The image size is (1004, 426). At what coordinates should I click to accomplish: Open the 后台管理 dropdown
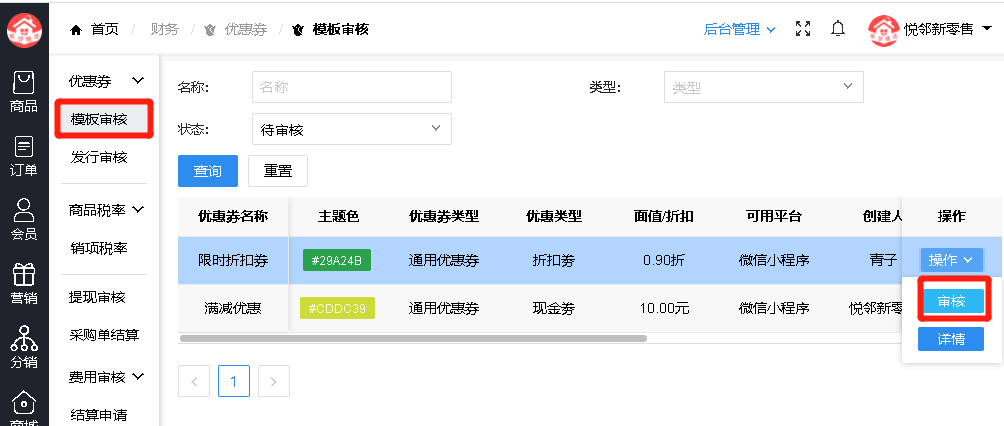coord(740,29)
